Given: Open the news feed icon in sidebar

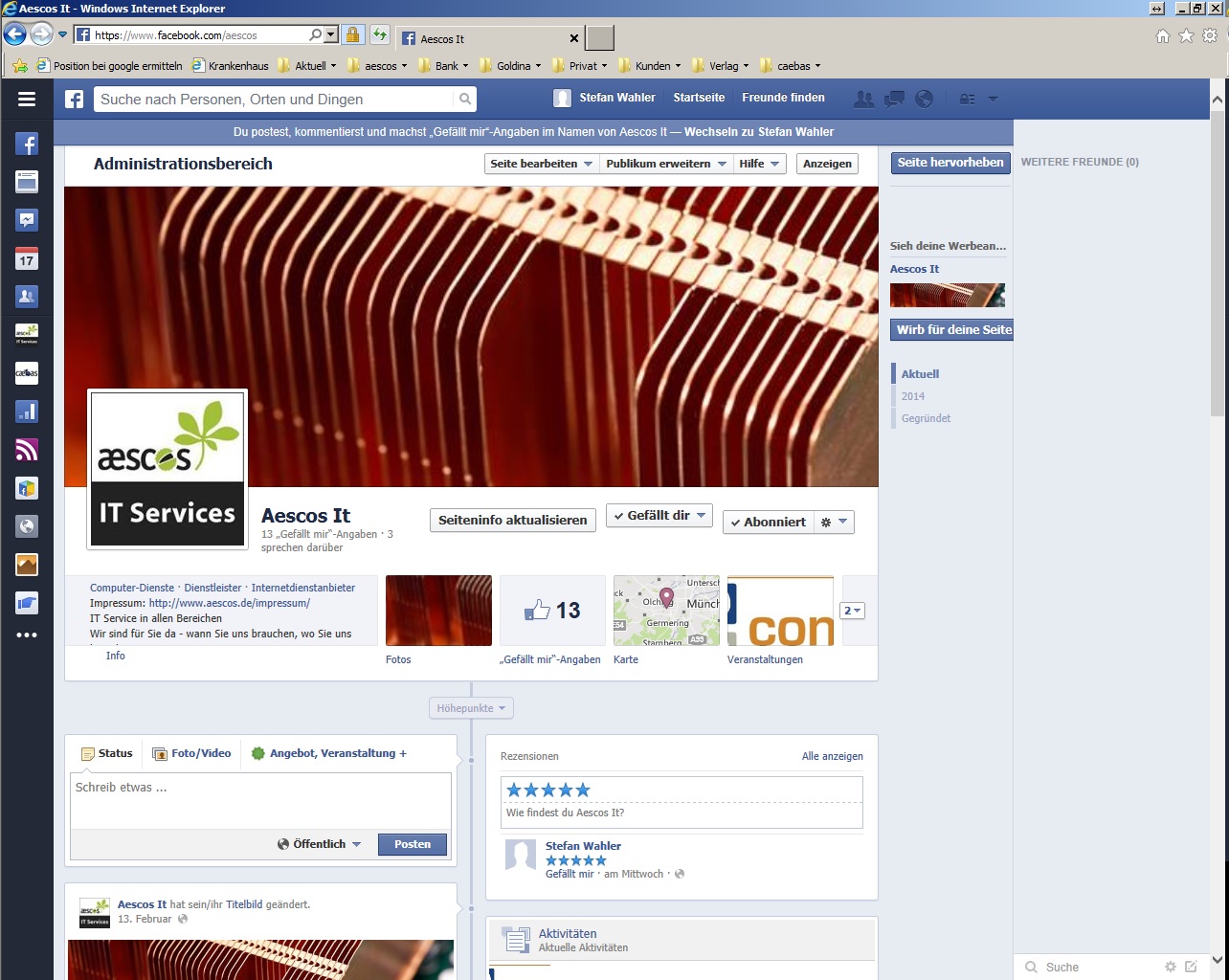Looking at the screenshot, I should 27,182.
